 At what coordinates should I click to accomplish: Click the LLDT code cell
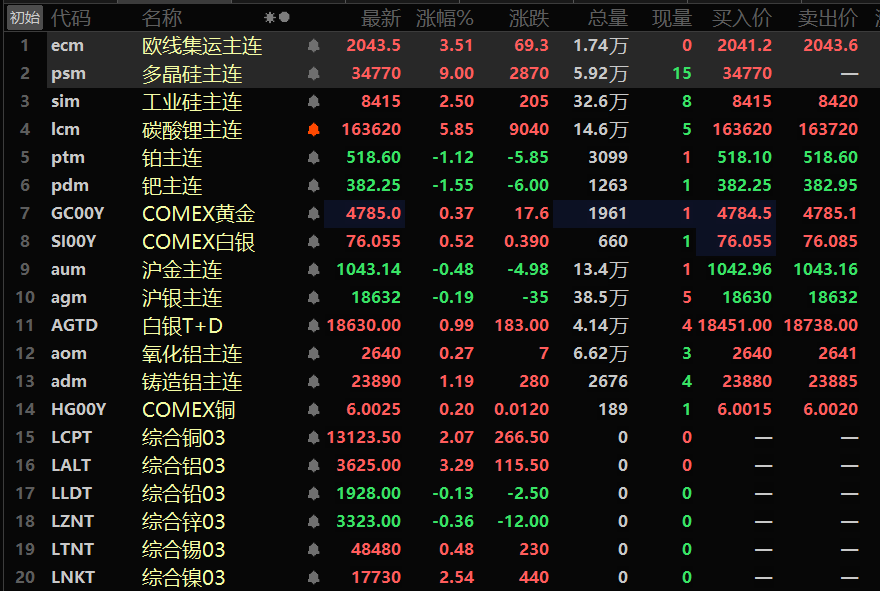pos(71,493)
